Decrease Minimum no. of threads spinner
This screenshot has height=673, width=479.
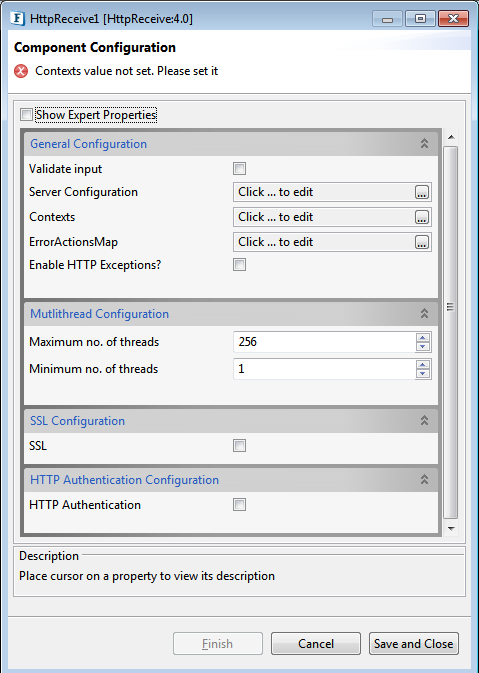point(423,373)
